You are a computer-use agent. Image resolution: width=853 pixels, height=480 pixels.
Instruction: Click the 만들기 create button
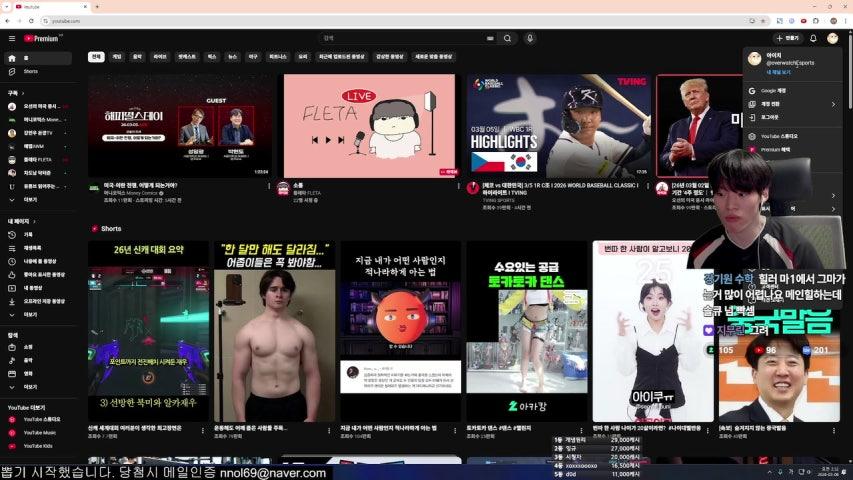point(788,39)
